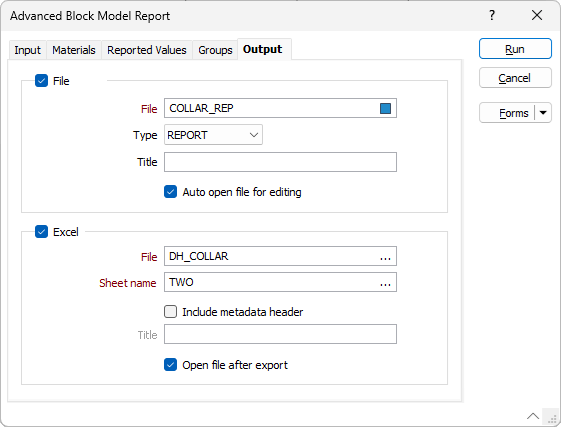Select the Materials tab
561x427 pixels.
pos(74,50)
